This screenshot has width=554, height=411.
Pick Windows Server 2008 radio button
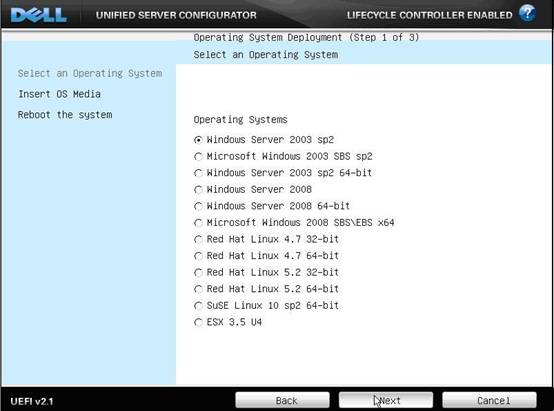coord(198,190)
